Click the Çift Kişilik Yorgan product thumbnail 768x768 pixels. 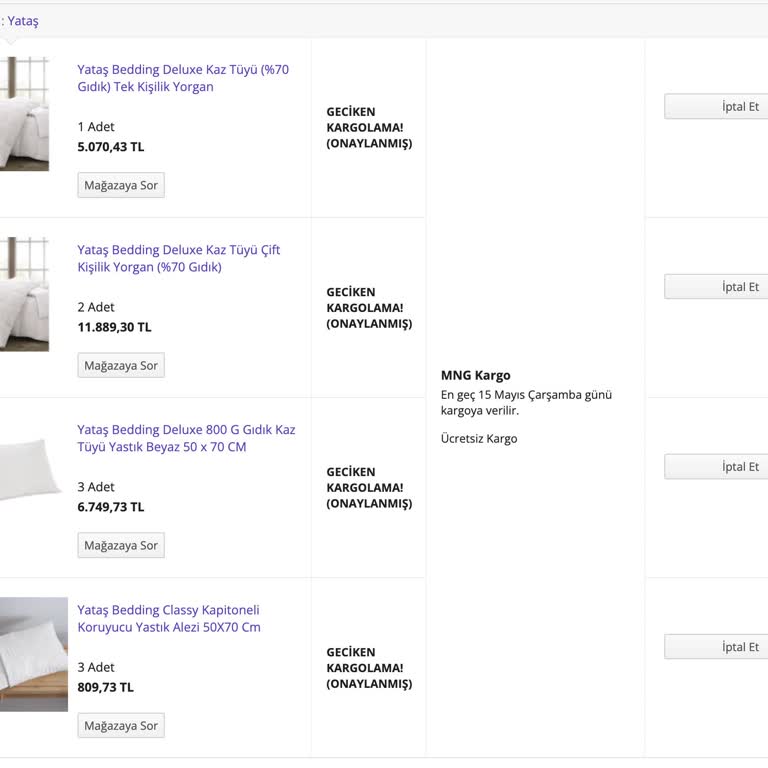pos(24,294)
